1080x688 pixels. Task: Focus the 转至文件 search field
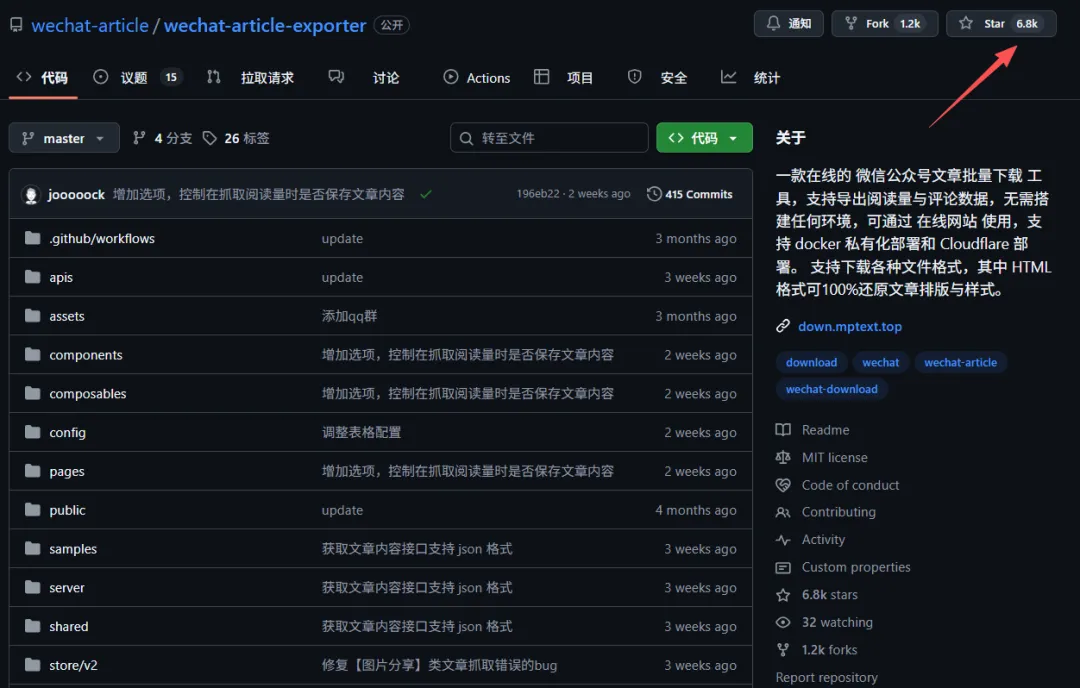tap(549, 138)
